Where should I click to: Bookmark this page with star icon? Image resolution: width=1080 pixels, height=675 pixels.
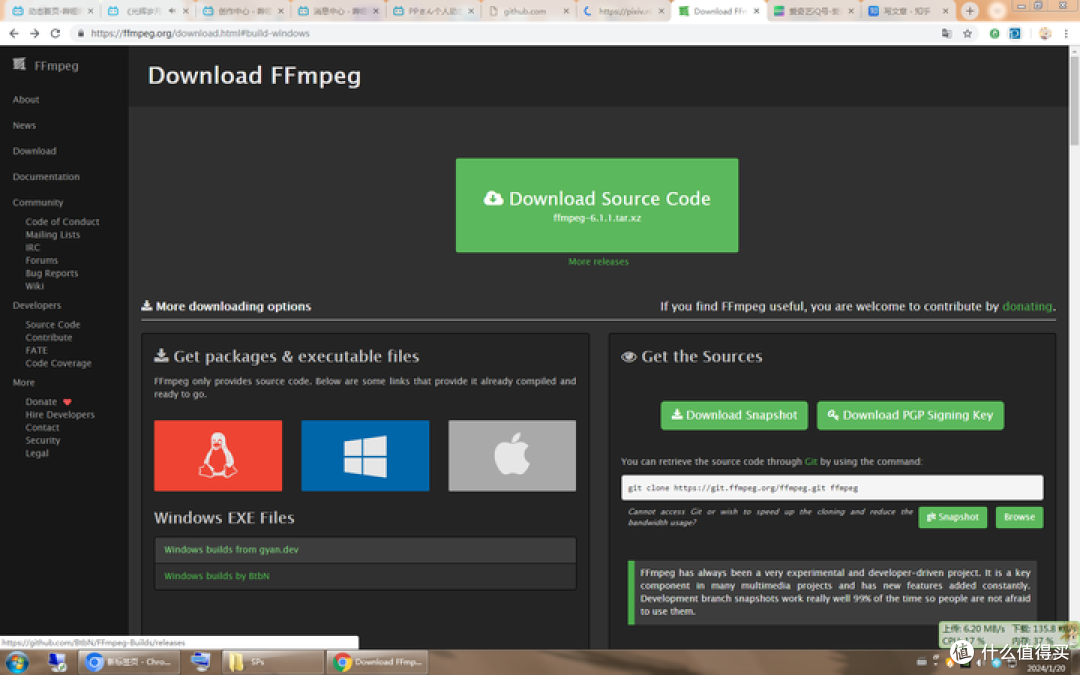tap(967, 33)
